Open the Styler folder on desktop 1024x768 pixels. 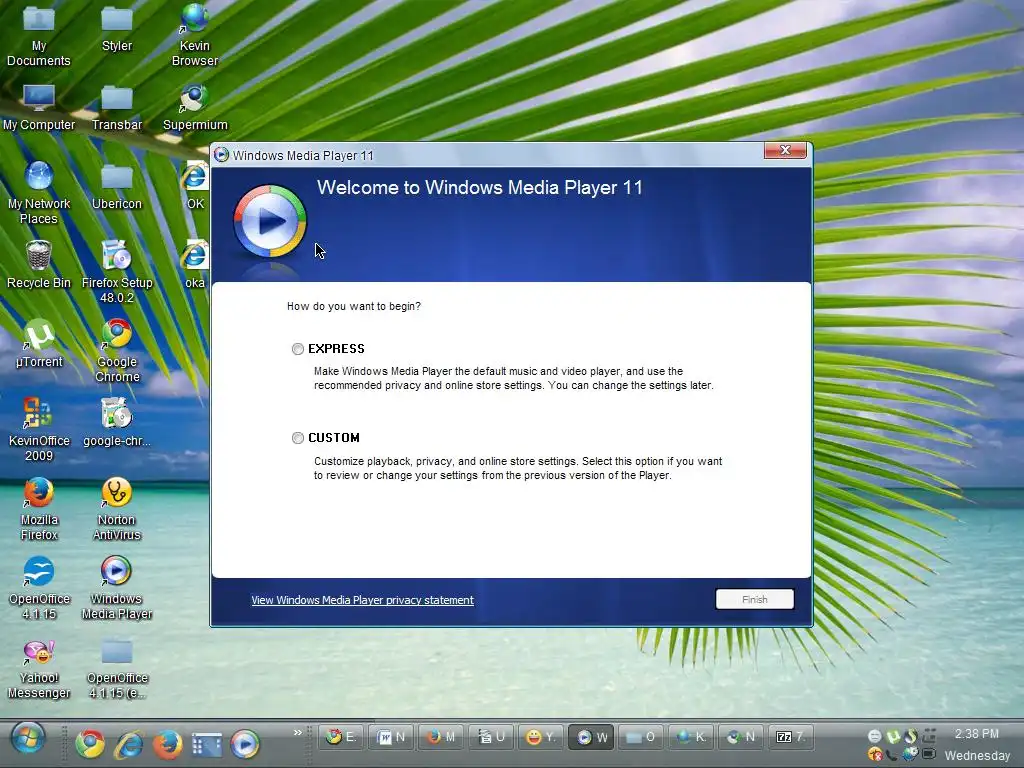117,29
